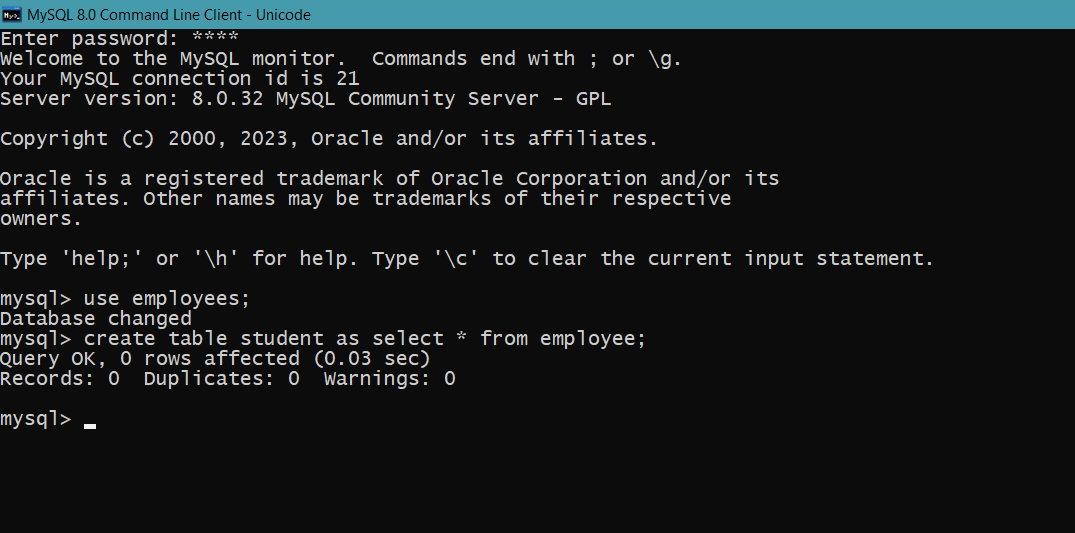This screenshot has width=1075, height=533.
Task: Click 'Oracle is a registered trademark' line
Action: click(x=389, y=179)
